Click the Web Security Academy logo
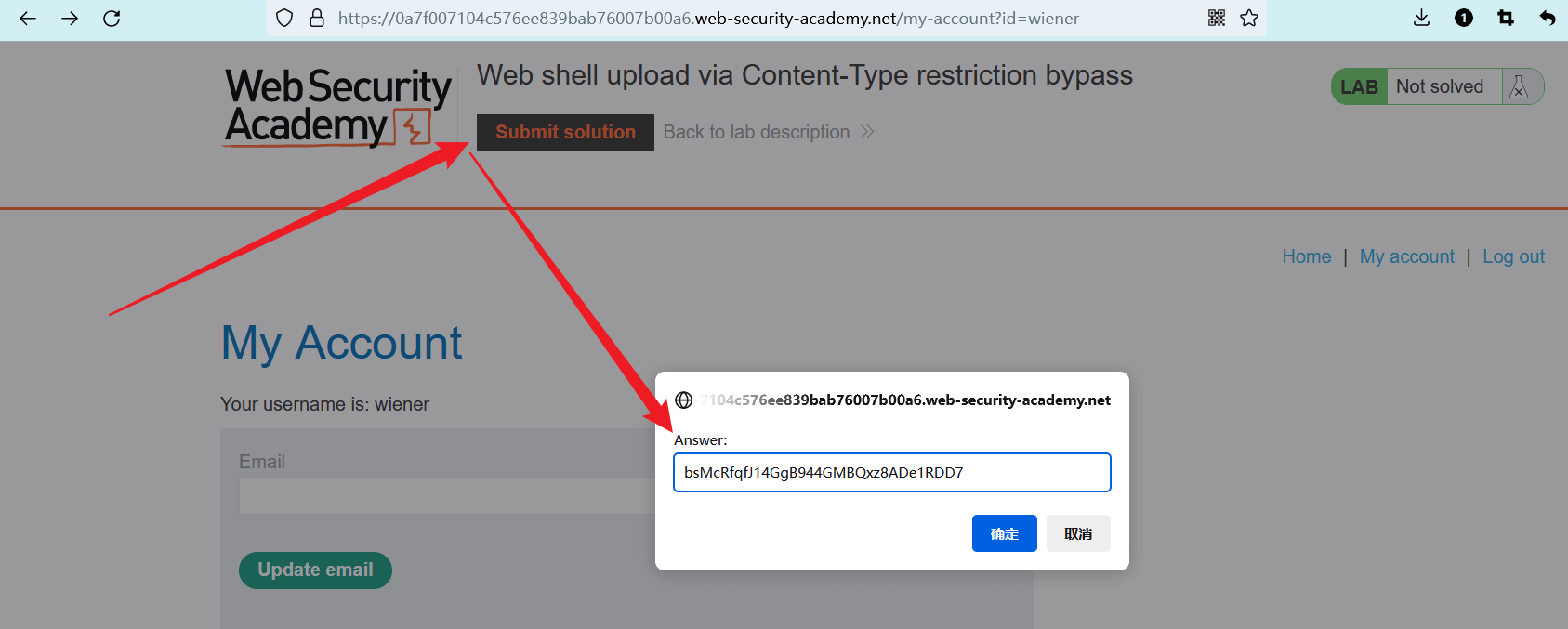Viewport: 1568px width, 629px height. pos(337,107)
